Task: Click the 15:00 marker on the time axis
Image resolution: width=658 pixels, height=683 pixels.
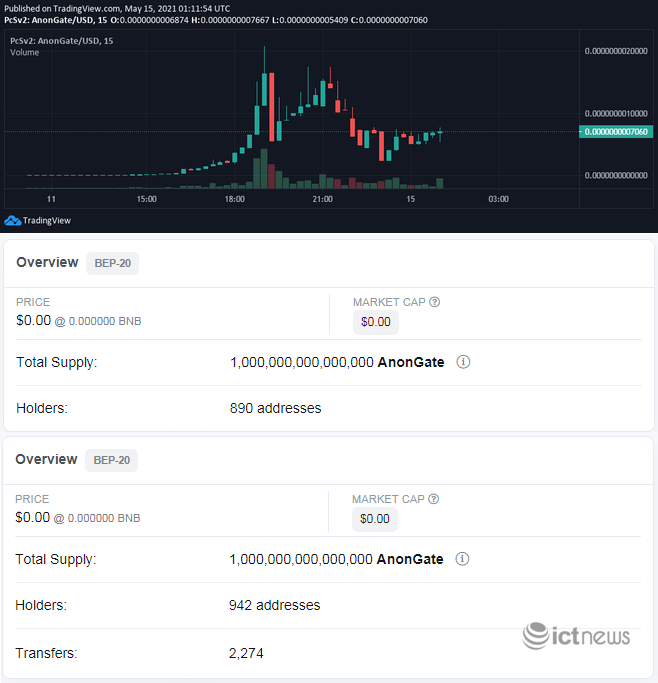Action: pos(147,199)
